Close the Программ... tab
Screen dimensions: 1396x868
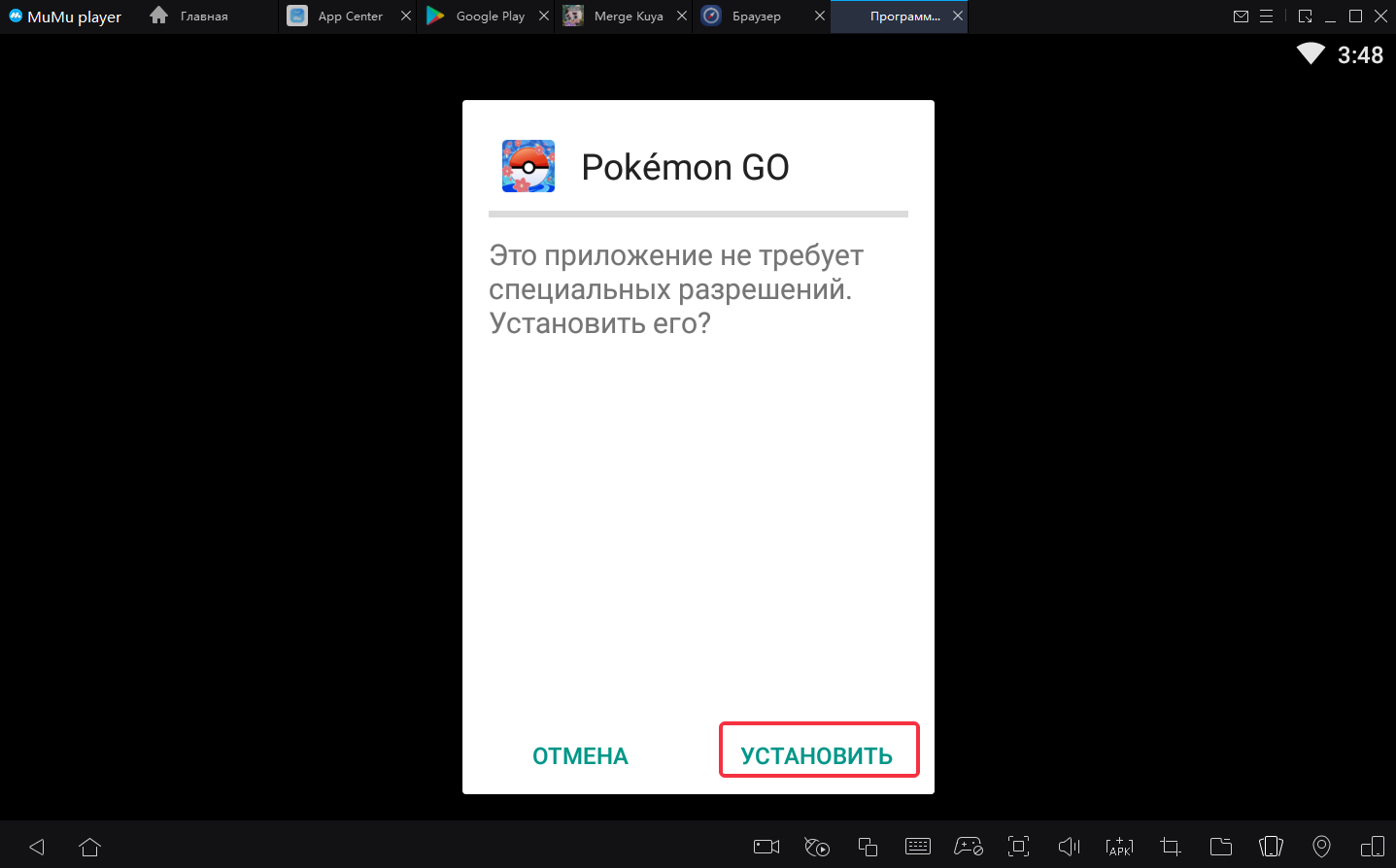coord(958,17)
